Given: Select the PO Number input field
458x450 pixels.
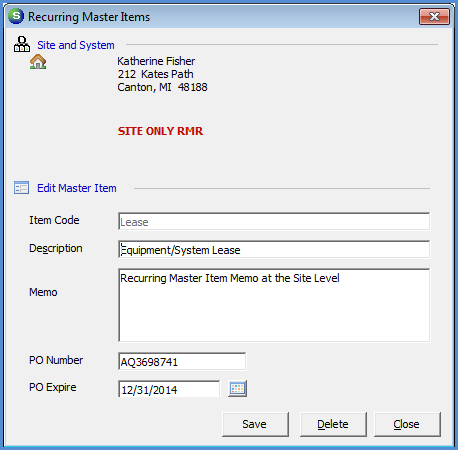Looking at the screenshot, I should pyautogui.click(x=182, y=362).
